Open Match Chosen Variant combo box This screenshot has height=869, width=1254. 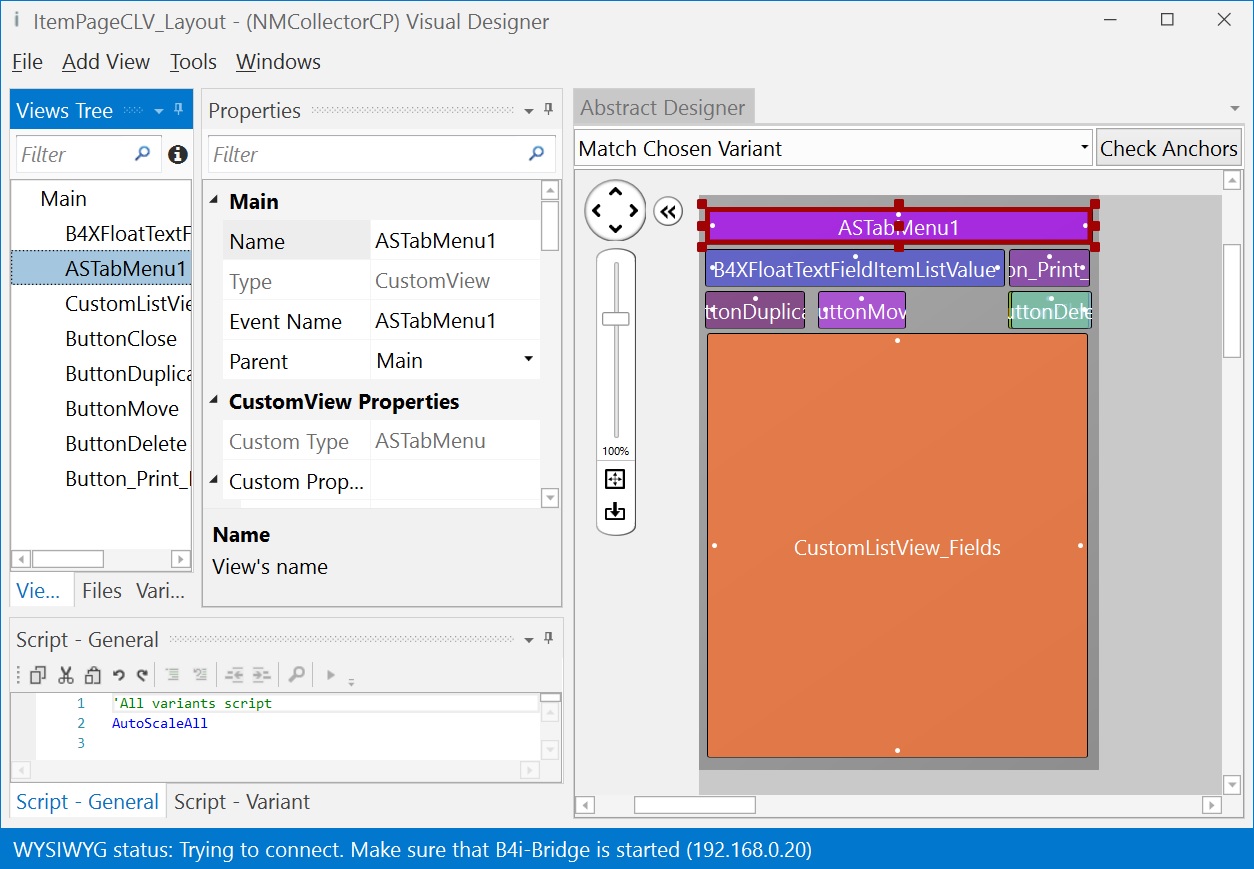[x=834, y=148]
